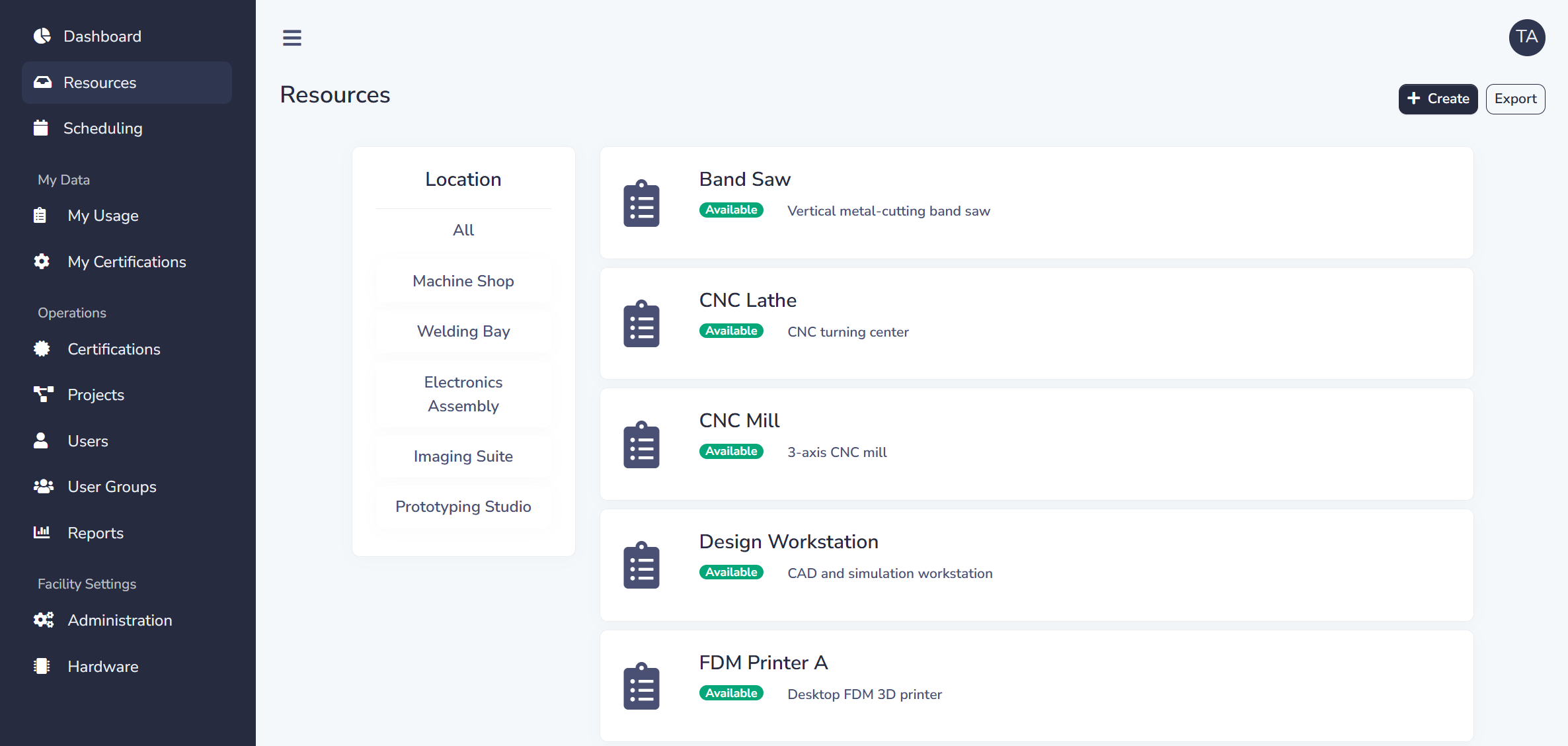This screenshot has height=746, width=1568.
Task: Open the CNC Lathe resource title
Action: [x=748, y=300]
